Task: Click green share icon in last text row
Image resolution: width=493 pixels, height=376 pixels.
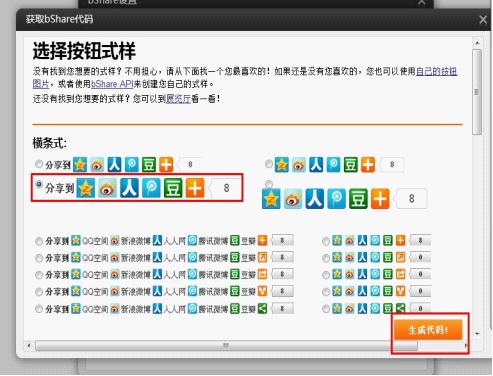Action: click(262, 308)
